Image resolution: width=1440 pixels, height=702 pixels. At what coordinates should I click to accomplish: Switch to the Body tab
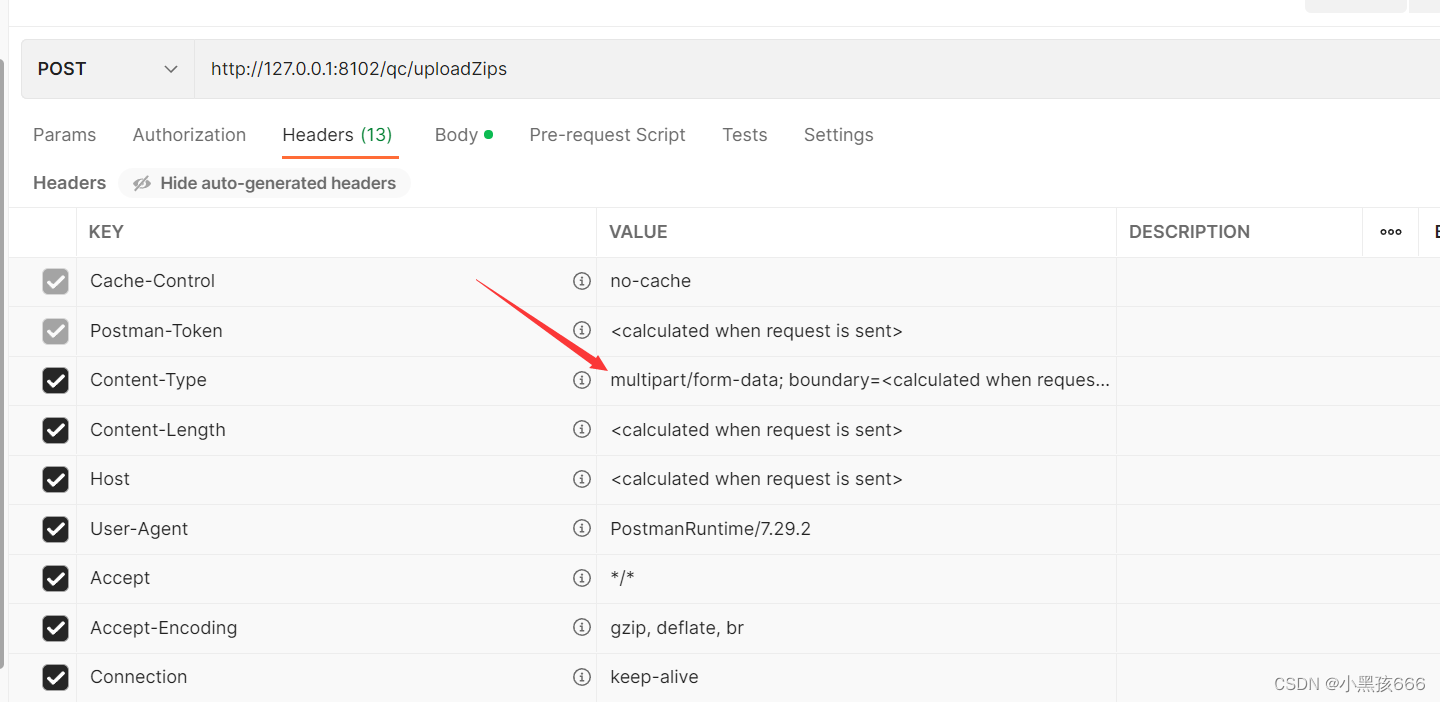coord(456,134)
